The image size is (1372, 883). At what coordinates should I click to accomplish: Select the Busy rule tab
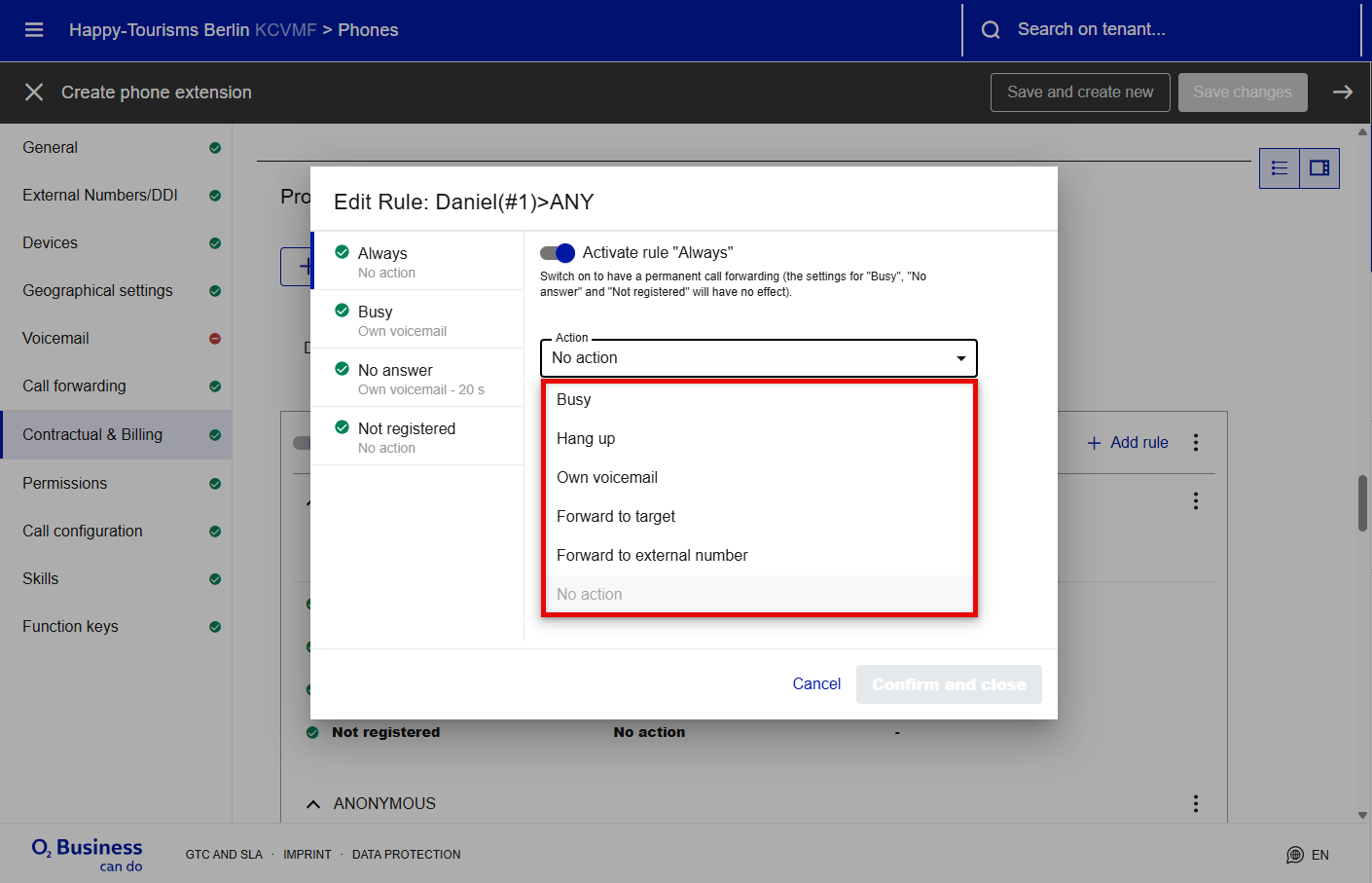point(417,319)
